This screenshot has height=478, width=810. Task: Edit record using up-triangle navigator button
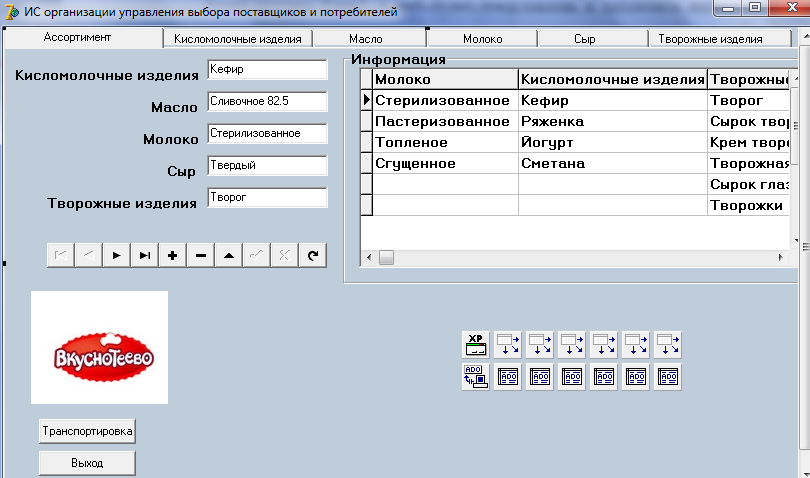[229, 255]
